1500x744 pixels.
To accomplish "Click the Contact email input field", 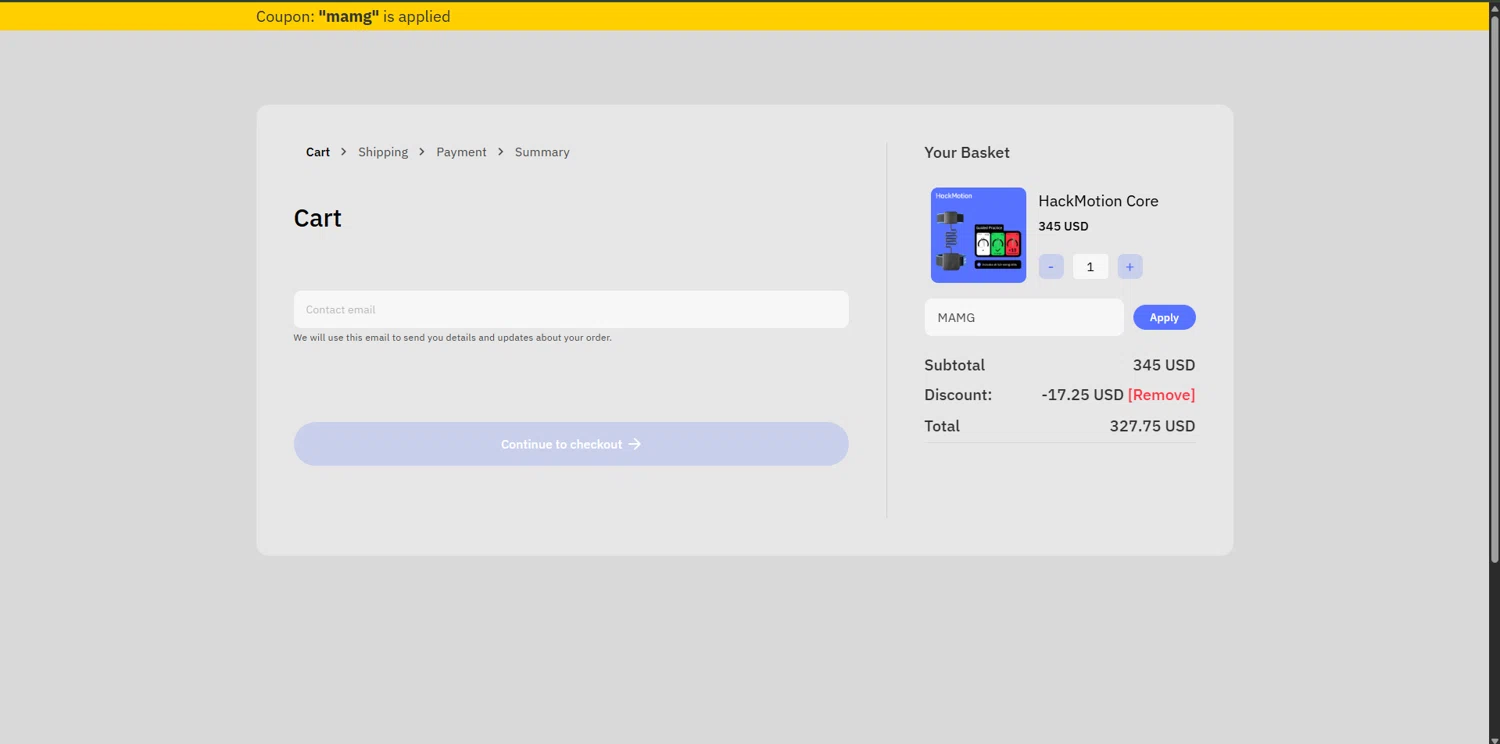I will (571, 309).
